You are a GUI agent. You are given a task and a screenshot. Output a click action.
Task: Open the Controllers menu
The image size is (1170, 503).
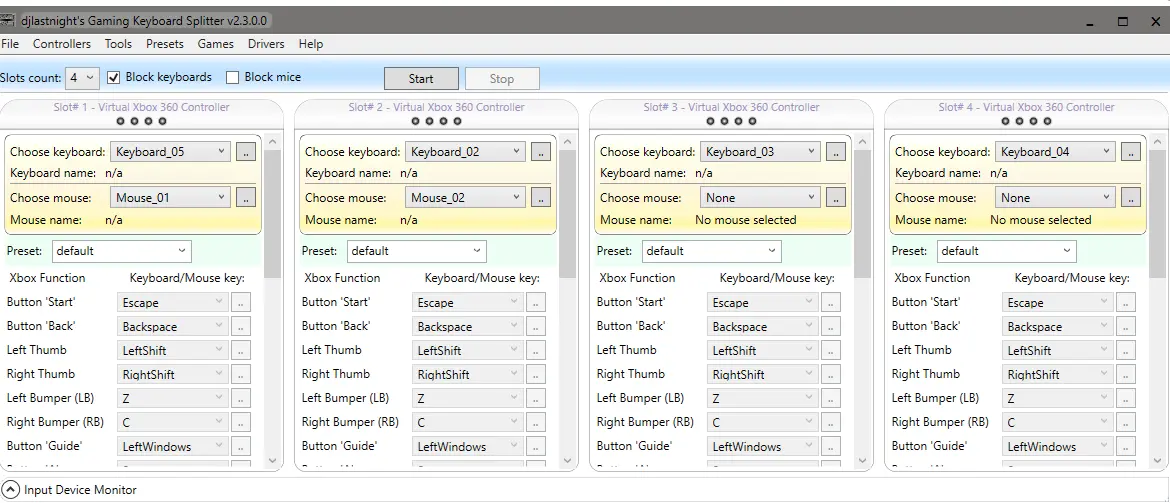point(62,44)
